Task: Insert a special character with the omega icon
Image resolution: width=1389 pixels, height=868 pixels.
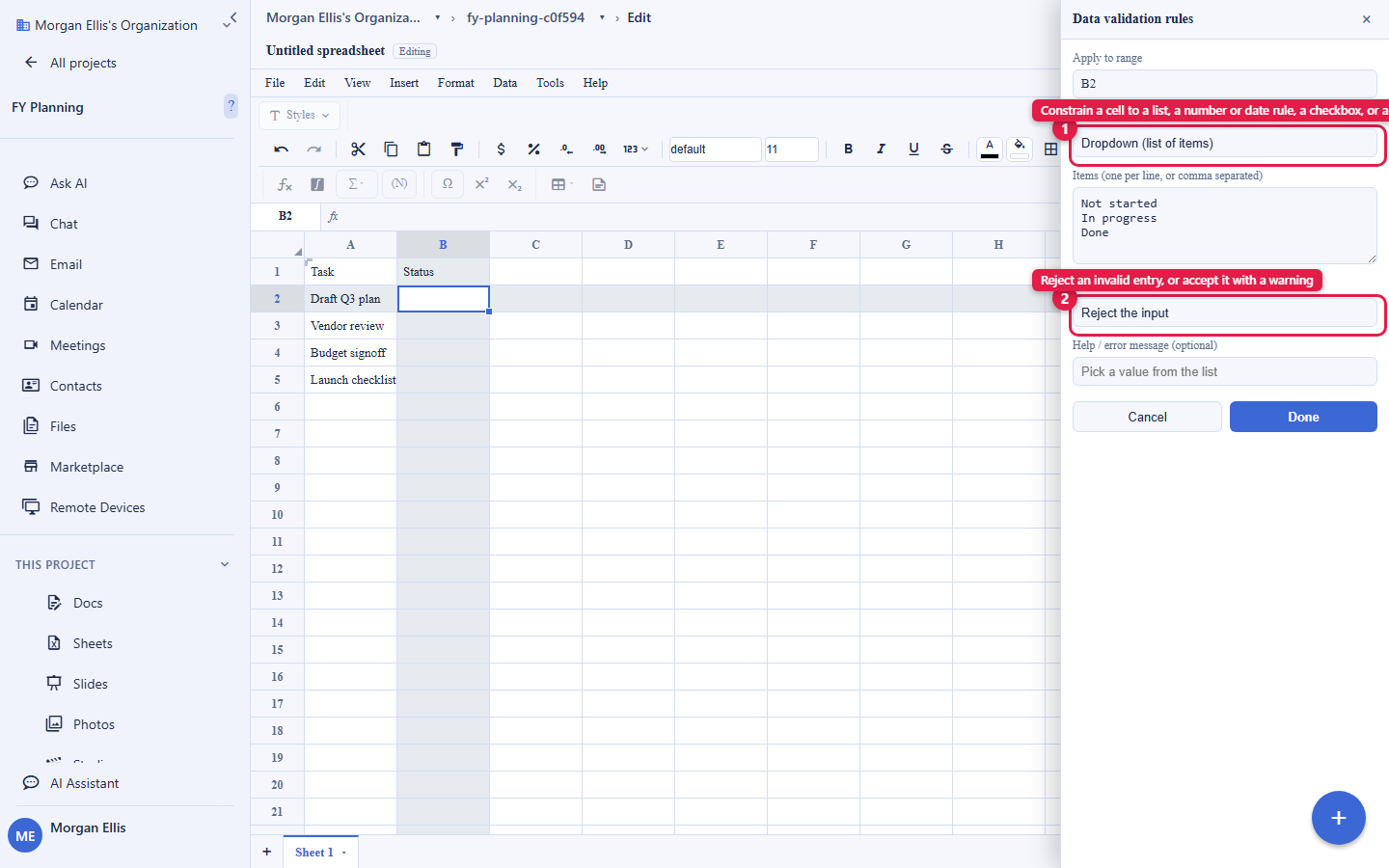Action: pos(448,184)
